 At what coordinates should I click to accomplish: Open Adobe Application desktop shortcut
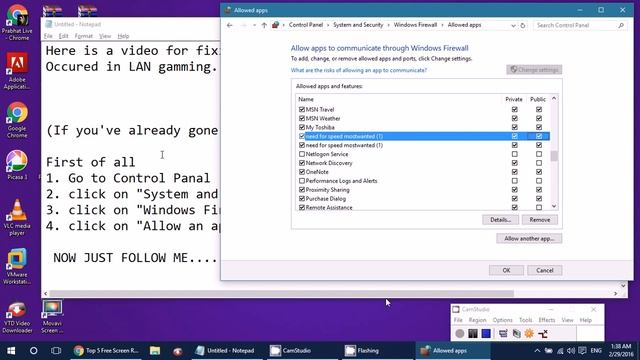click(17, 71)
